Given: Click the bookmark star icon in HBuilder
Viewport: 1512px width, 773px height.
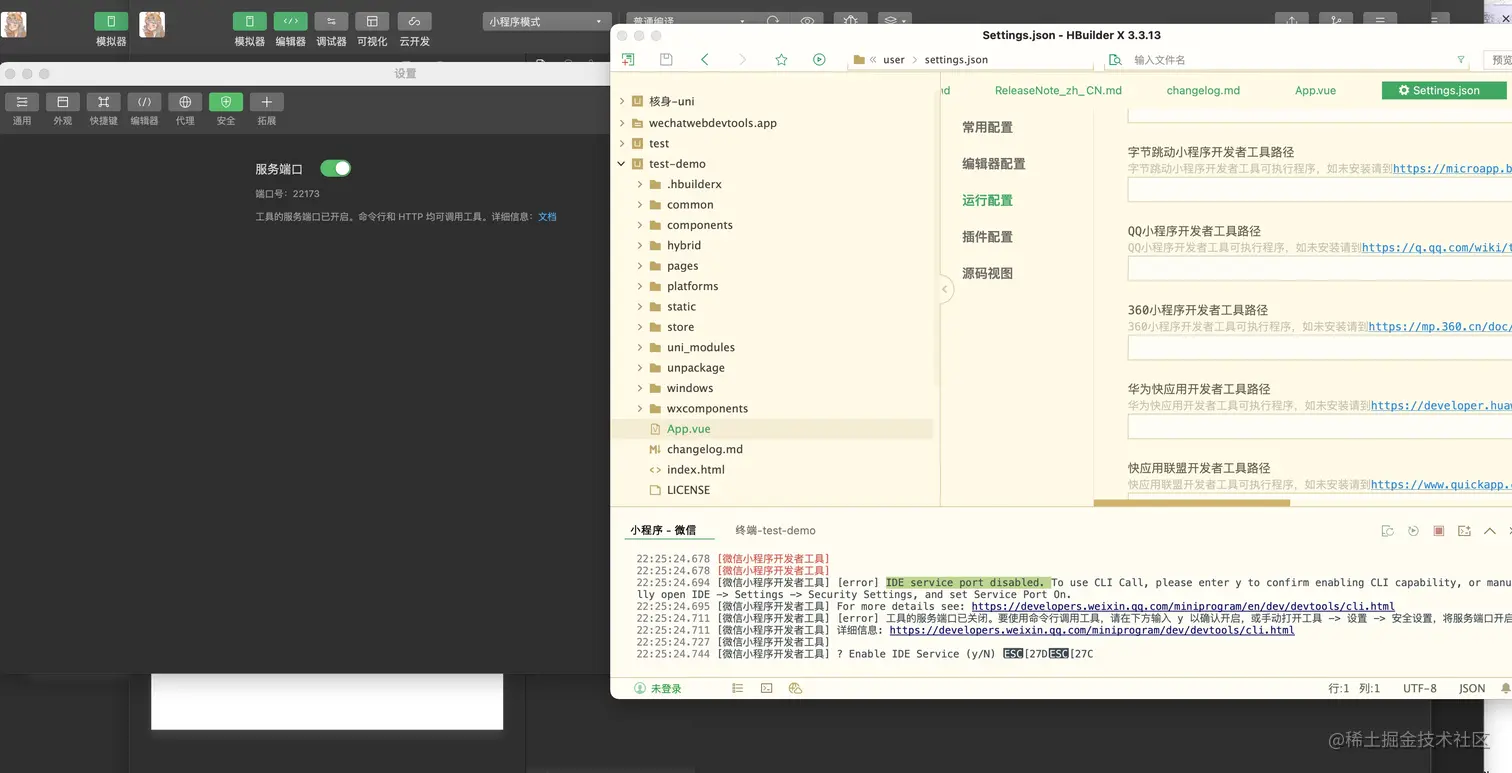Looking at the screenshot, I should pyautogui.click(x=781, y=60).
